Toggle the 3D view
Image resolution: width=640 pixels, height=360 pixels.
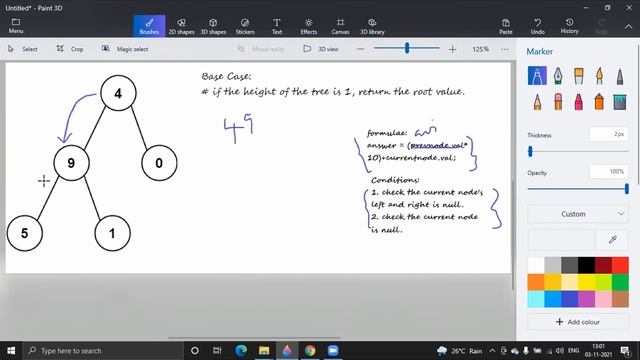pos(321,49)
